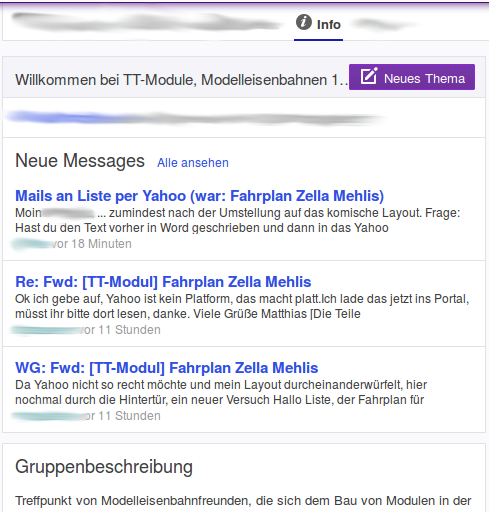This screenshot has width=489, height=512.
Task: Click the Neue Messages heading
Action: coord(80,160)
